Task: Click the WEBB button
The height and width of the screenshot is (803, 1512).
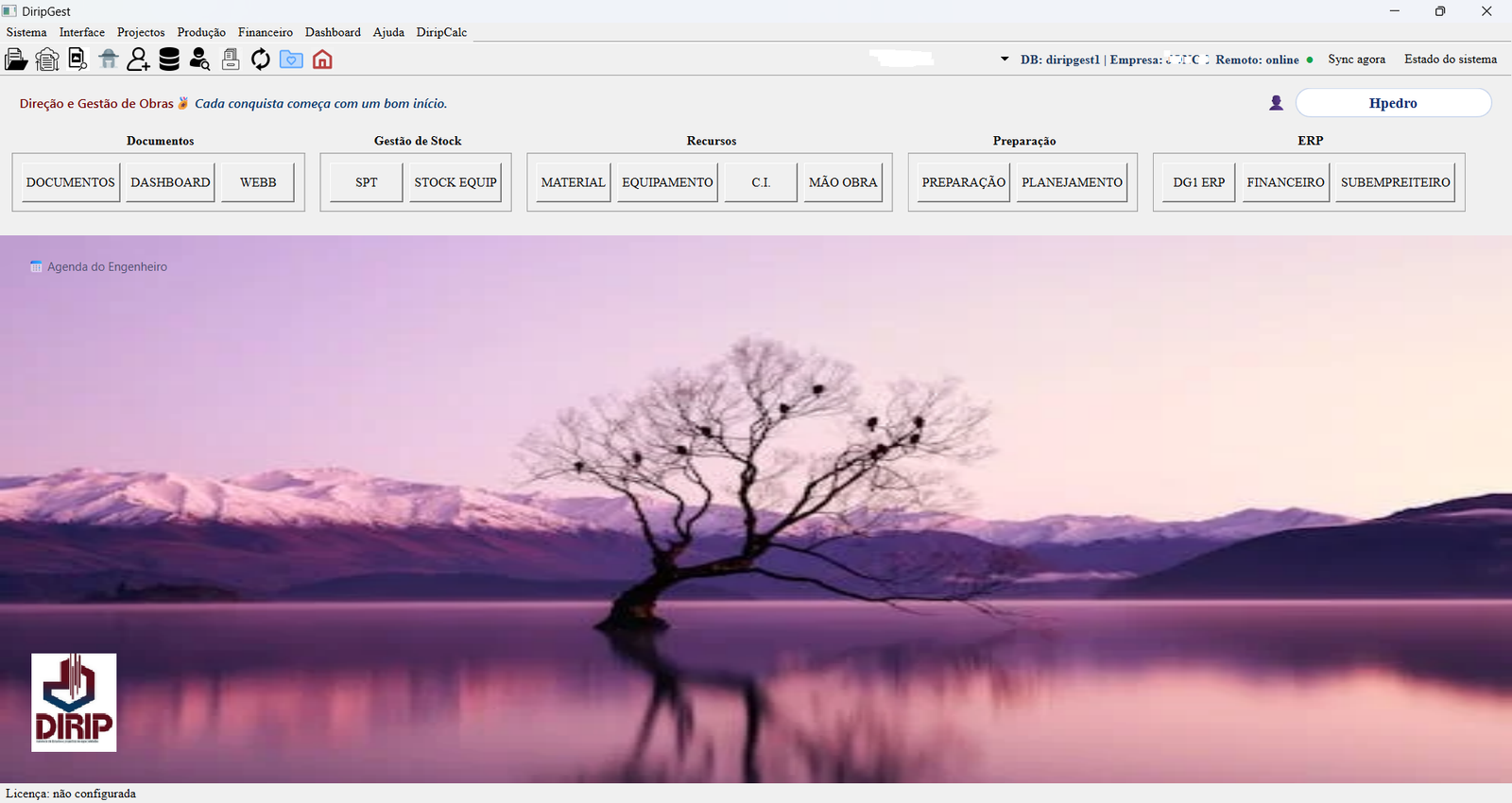Action: tap(258, 182)
